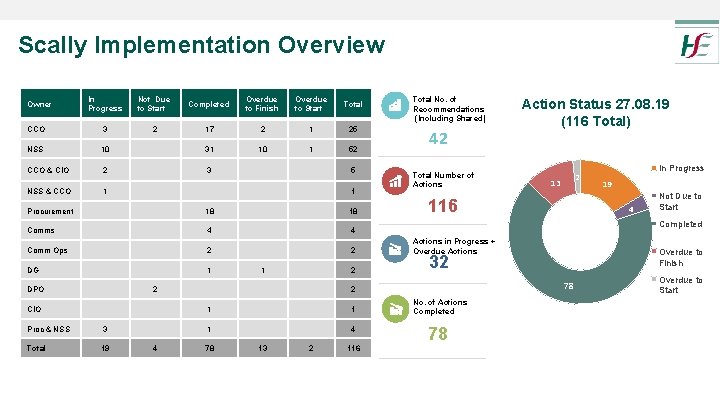Click the Completed legend swatch

[x=654, y=224]
